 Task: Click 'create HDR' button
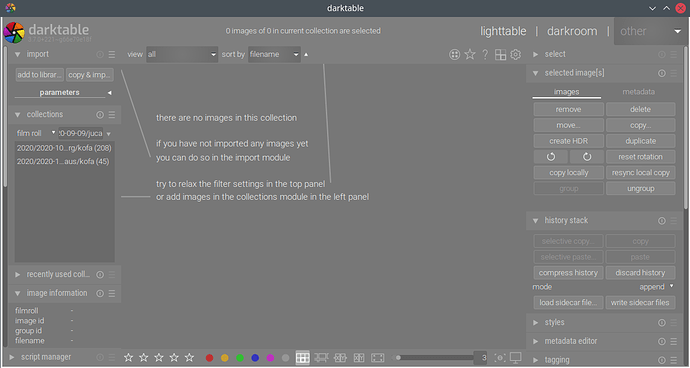[x=569, y=141]
